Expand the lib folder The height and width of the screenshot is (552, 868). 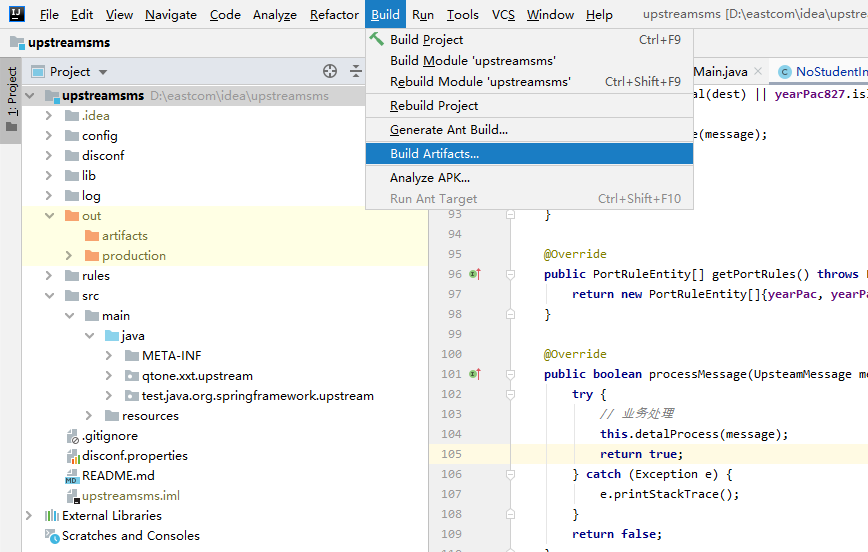pos(49,176)
